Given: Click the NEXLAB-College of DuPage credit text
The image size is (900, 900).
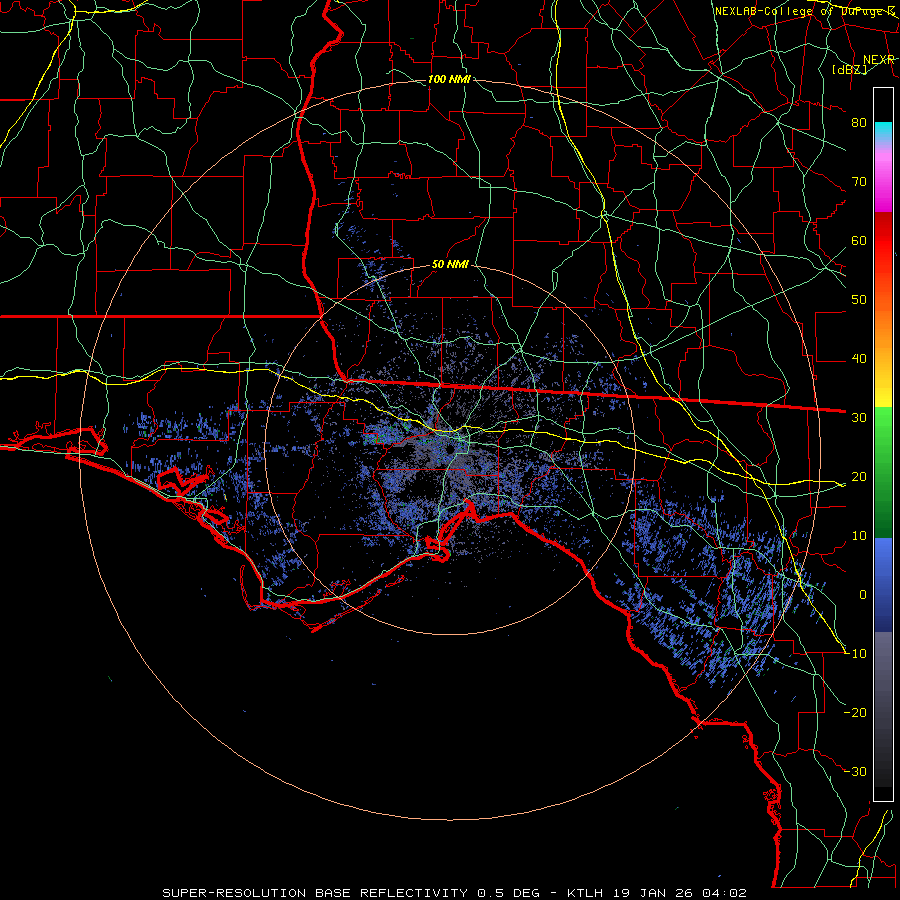Looking at the screenshot, I should click(x=804, y=11).
